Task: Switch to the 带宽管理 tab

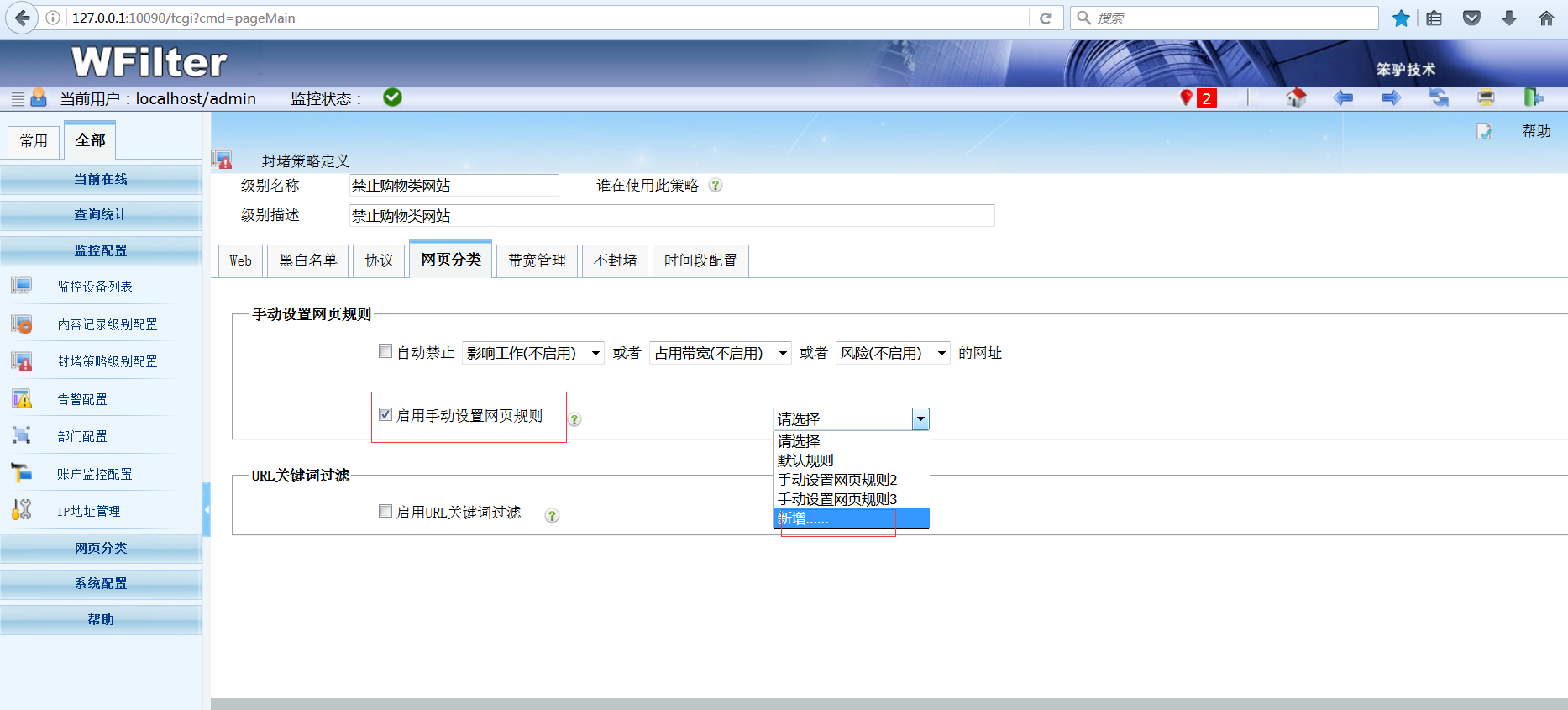Action: [537, 260]
